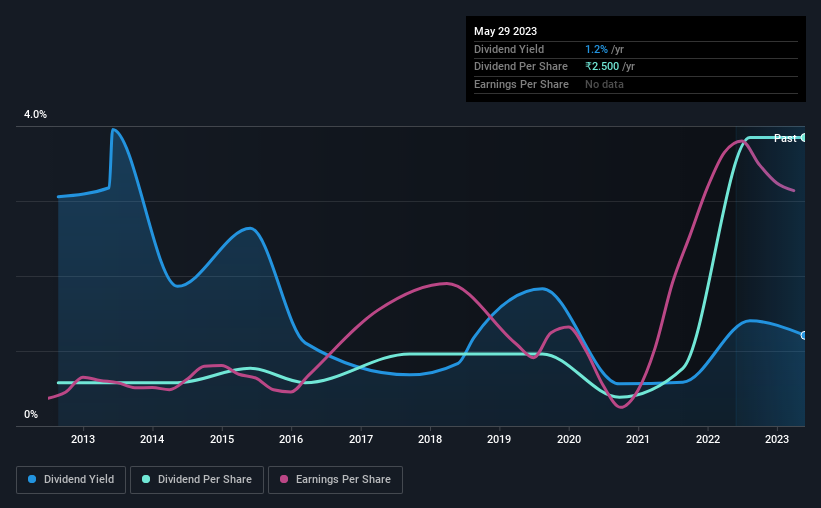Toggle the Earnings Per Share legend button
821x508 pixels.
tap(336, 480)
